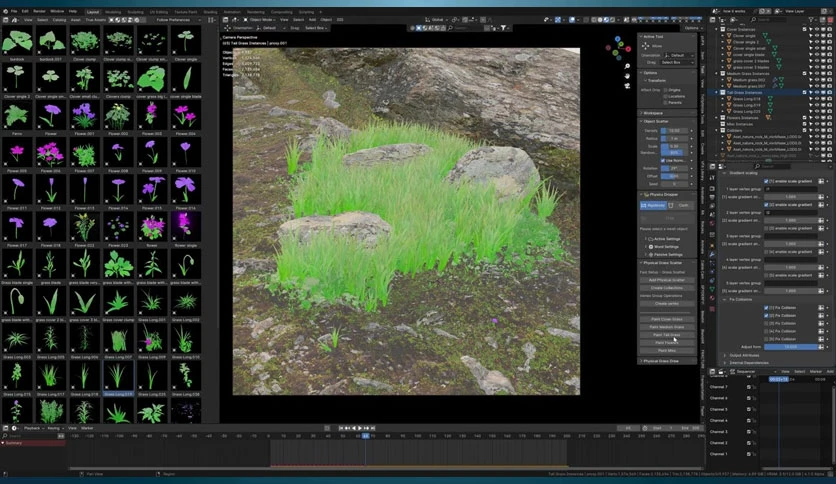The width and height of the screenshot is (836, 484).
Task: Click the Paint Tall Grass button
Action: pos(666,335)
